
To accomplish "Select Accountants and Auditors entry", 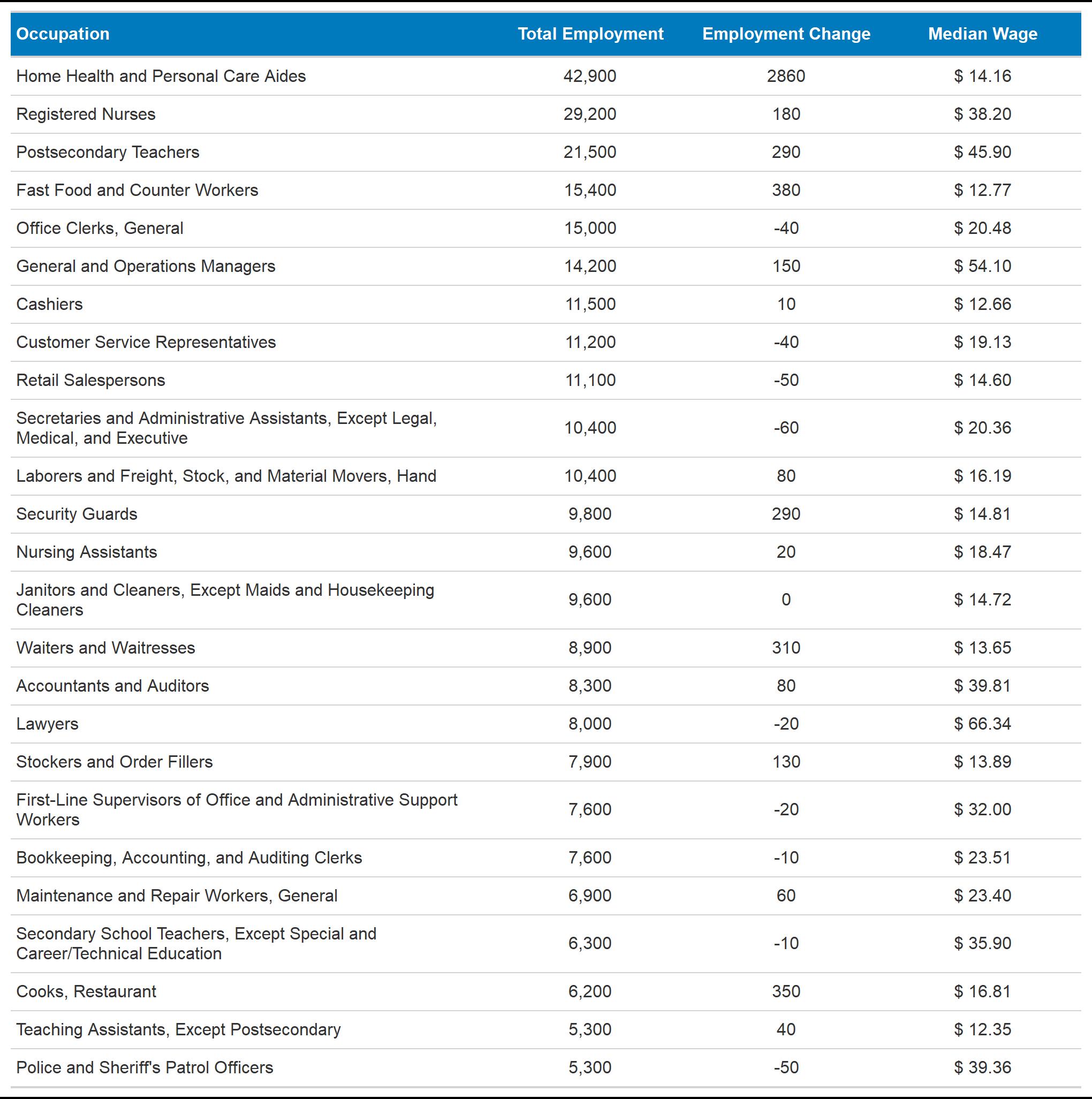I will (x=112, y=686).
